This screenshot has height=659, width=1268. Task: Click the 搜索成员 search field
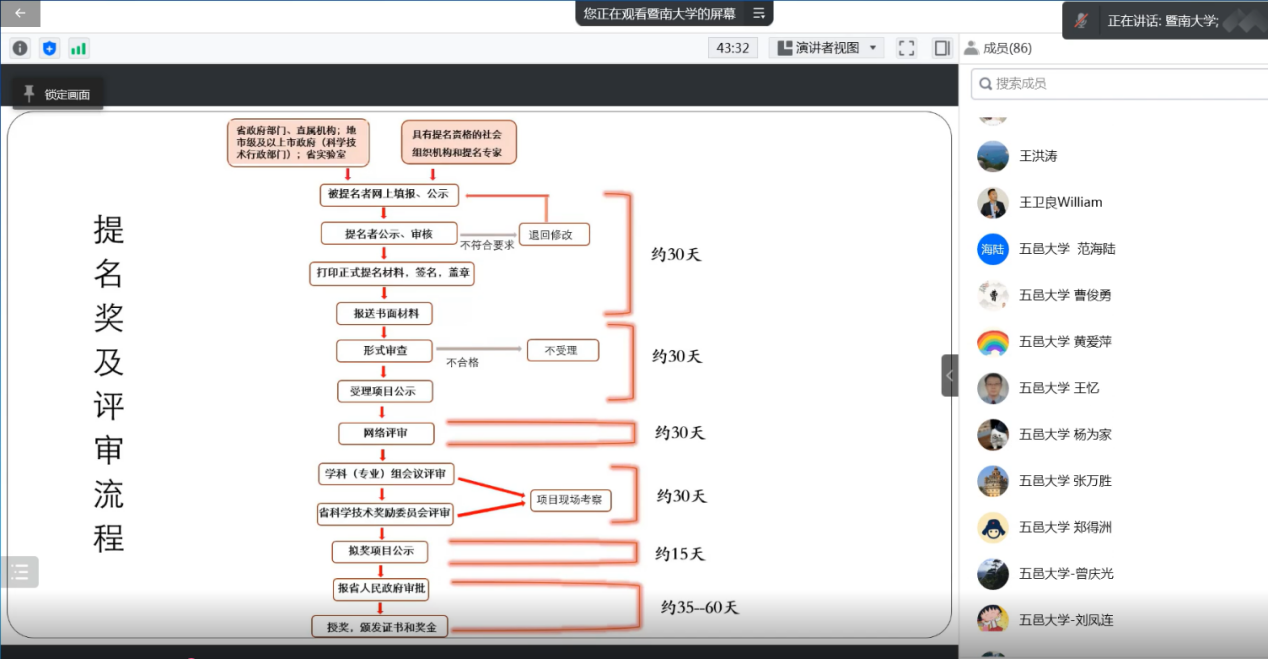pyautogui.click(x=1110, y=83)
